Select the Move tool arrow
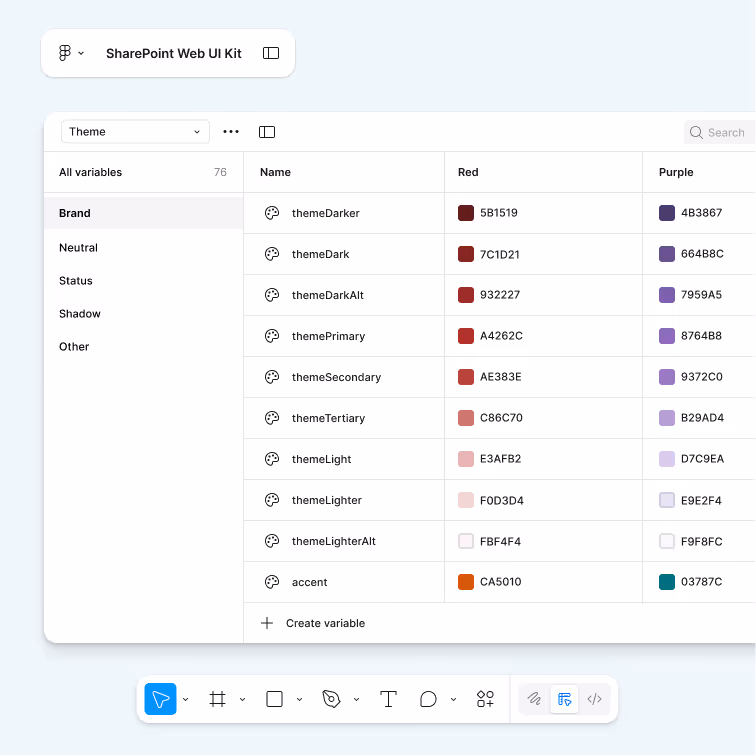 [161, 699]
